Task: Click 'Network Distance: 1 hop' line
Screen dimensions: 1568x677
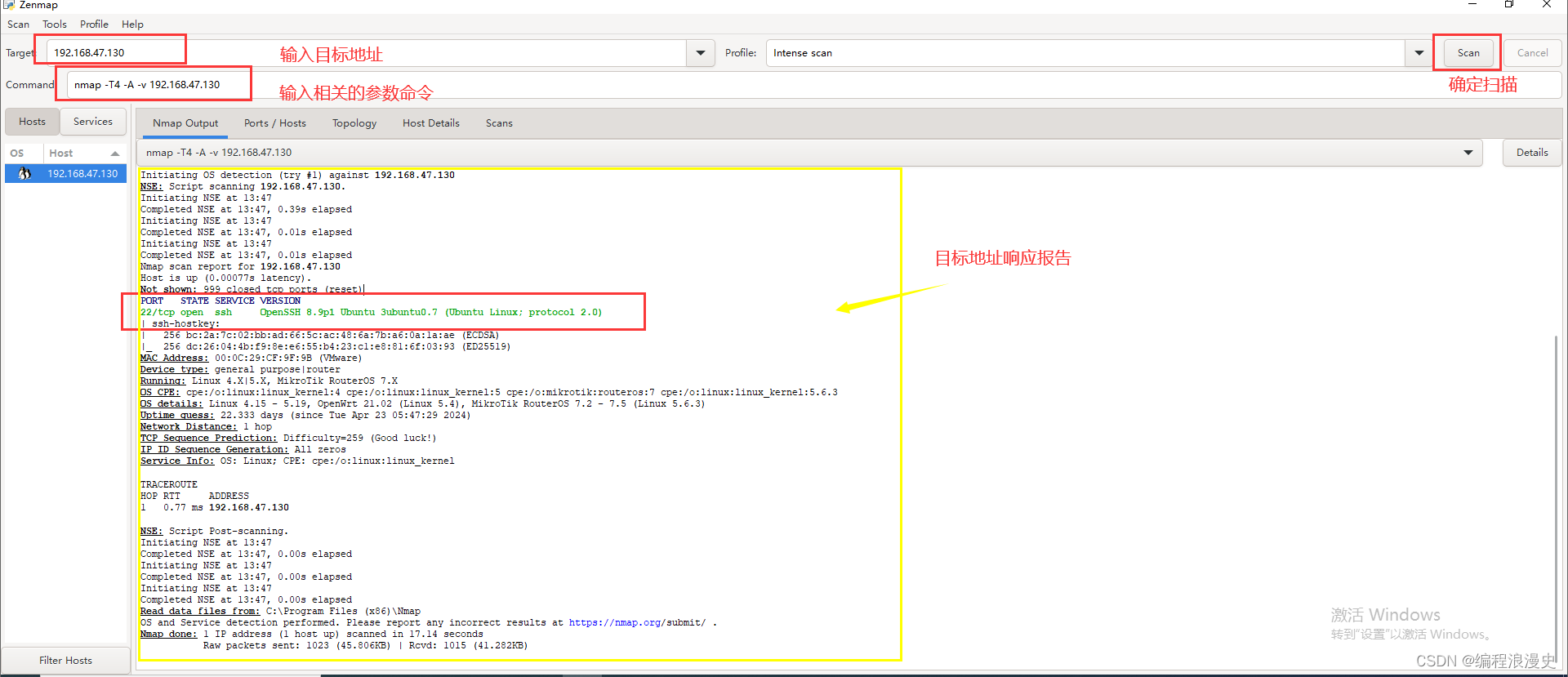Action: pos(206,426)
